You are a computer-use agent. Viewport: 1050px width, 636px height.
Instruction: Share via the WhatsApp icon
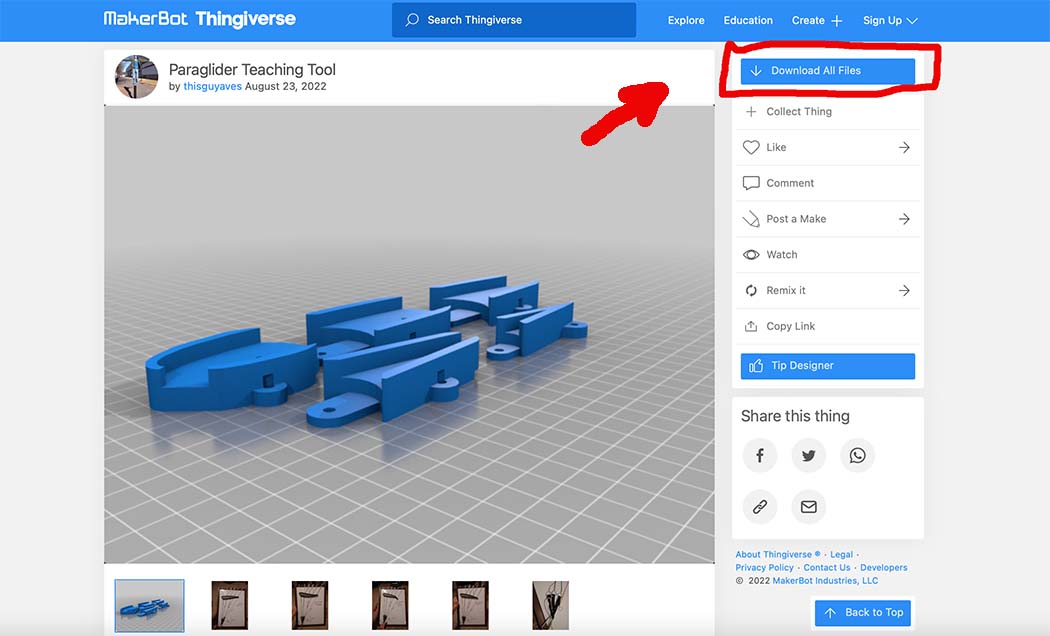[x=857, y=456]
